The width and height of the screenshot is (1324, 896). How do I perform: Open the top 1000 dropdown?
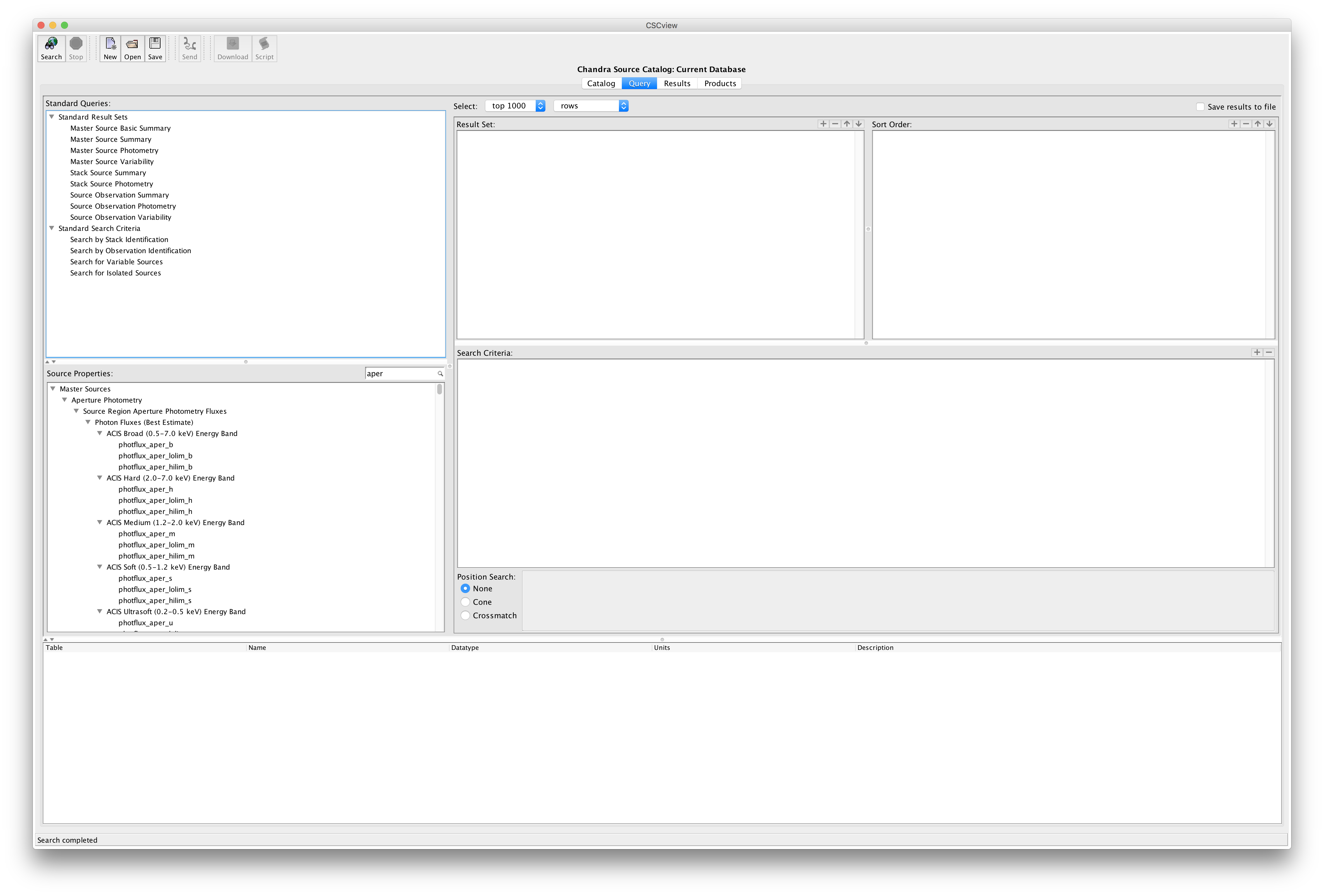click(515, 106)
